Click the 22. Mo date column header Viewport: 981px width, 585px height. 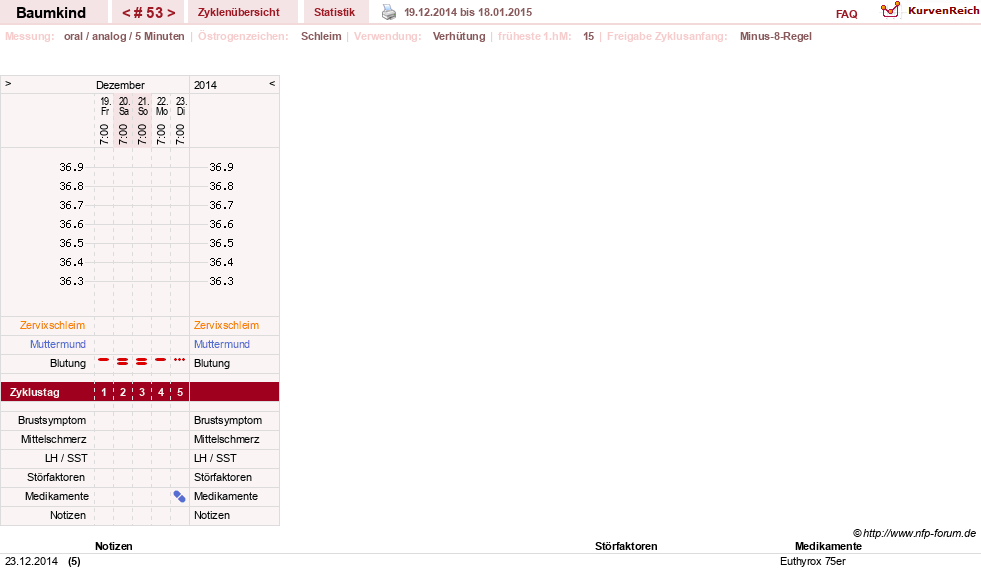(x=162, y=106)
